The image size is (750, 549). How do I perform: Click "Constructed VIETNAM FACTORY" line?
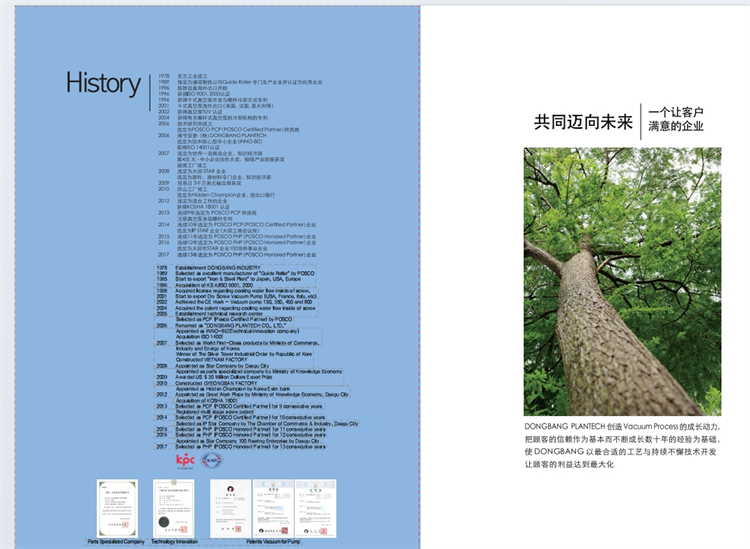click(x=211, y=360)
